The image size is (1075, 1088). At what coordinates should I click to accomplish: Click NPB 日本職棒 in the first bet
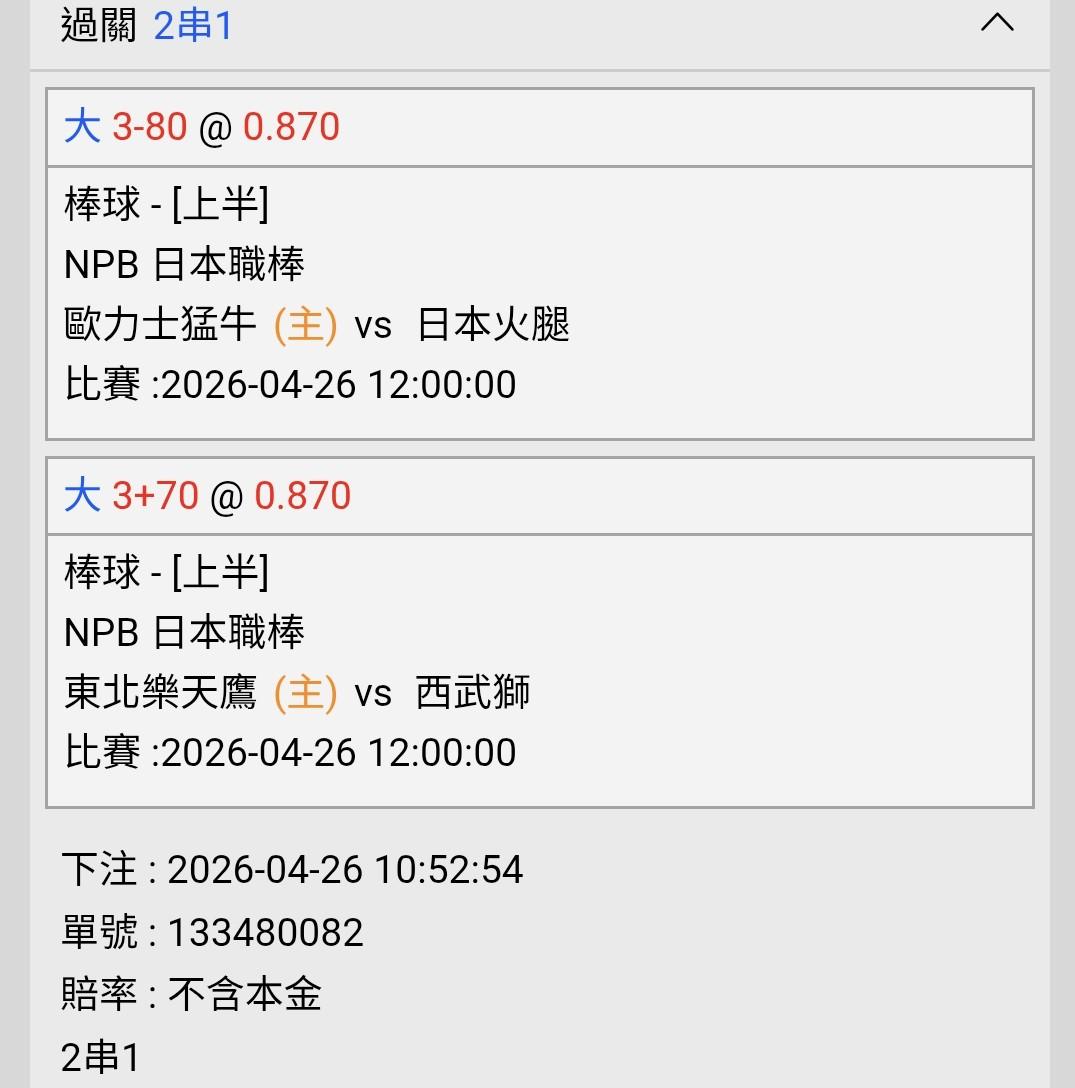[184, 265]
